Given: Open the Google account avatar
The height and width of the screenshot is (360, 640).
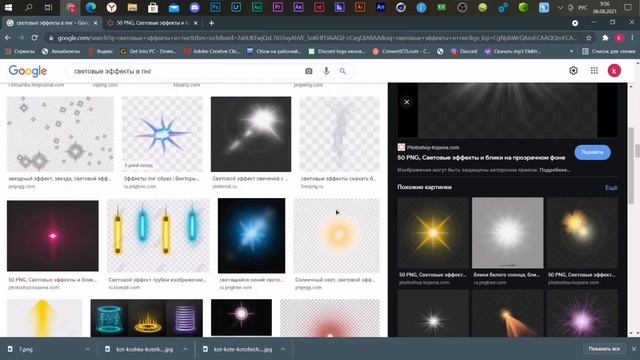Looking at the screenshot, I should pos(614,71).
